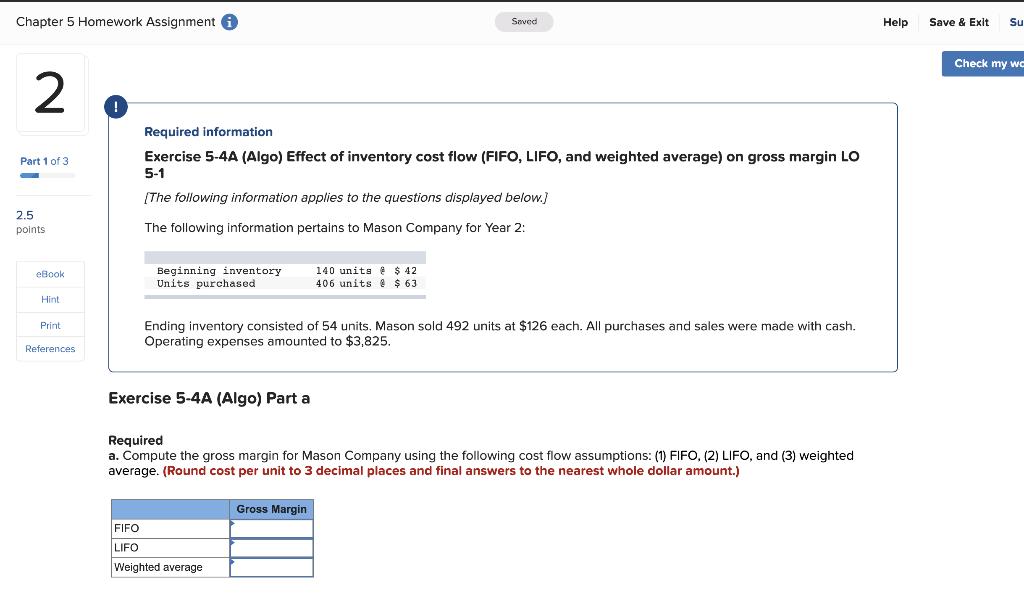Open the References panel
This screenshot has width=1024, height=596.
pyautogui.click(x=50, y=348)
